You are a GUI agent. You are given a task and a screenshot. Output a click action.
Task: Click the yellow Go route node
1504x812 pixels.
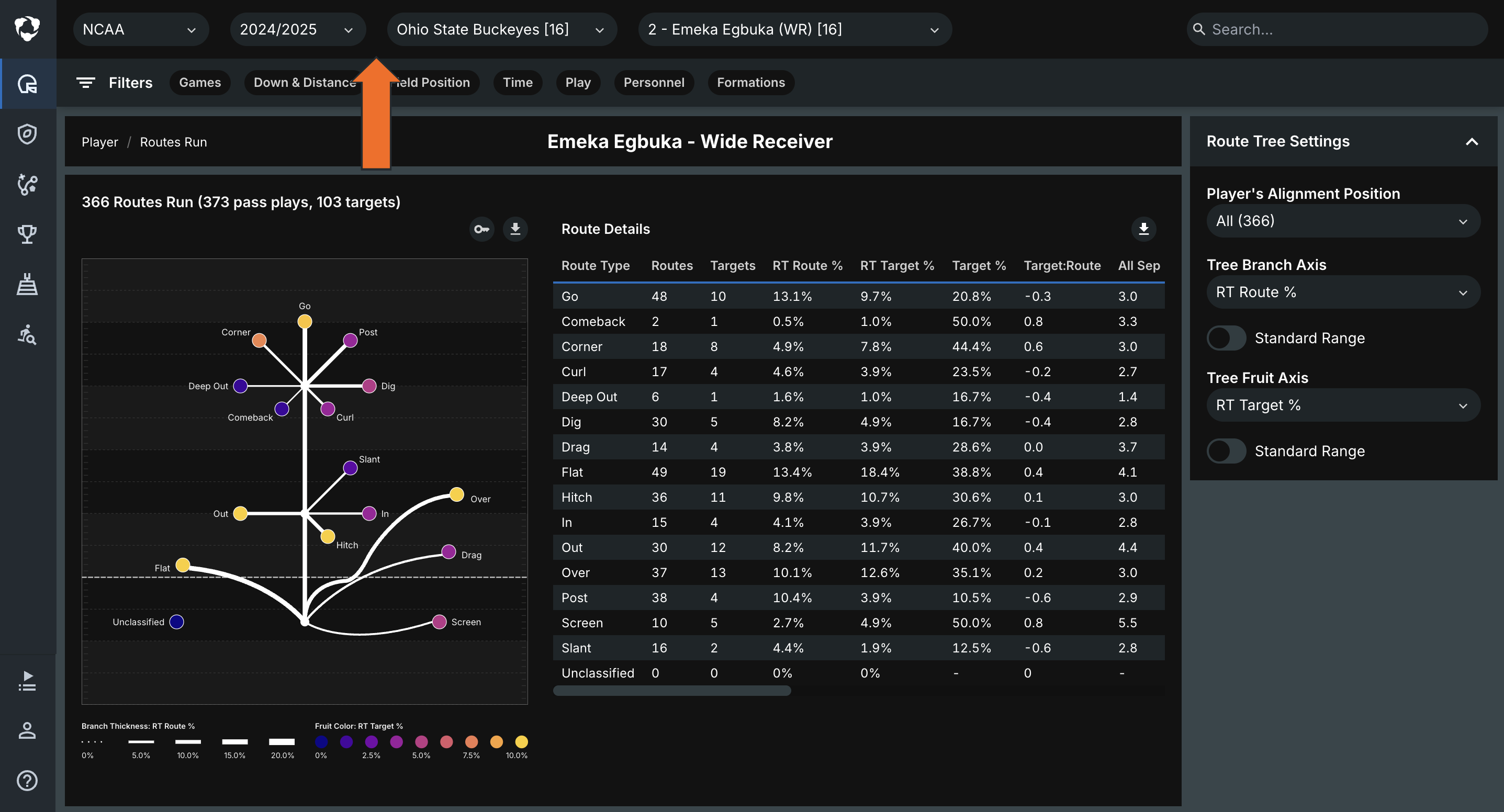pos(305,322)
